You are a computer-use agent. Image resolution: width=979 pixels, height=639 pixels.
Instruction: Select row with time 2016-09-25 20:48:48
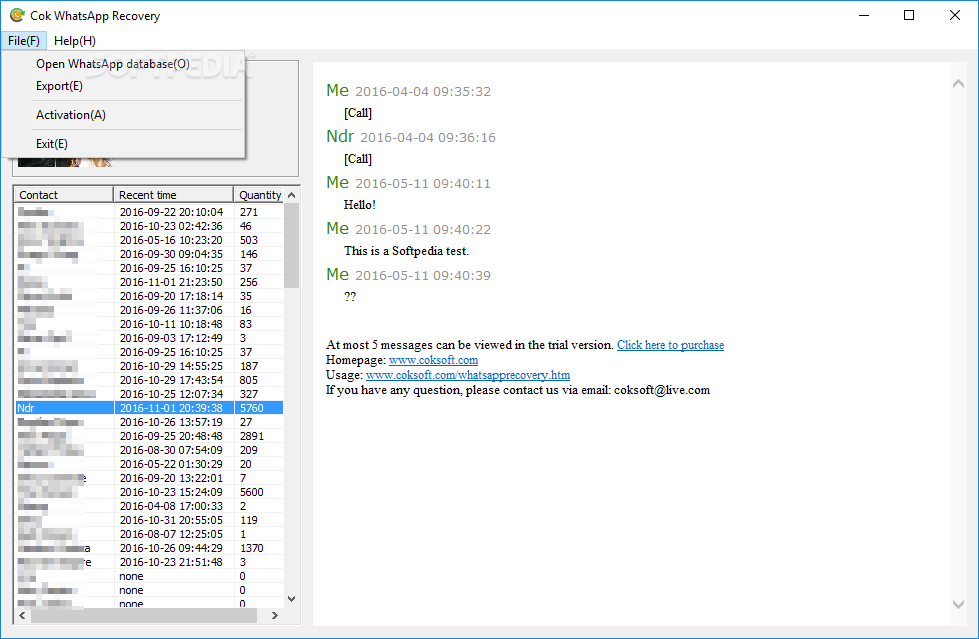(149, 436)
